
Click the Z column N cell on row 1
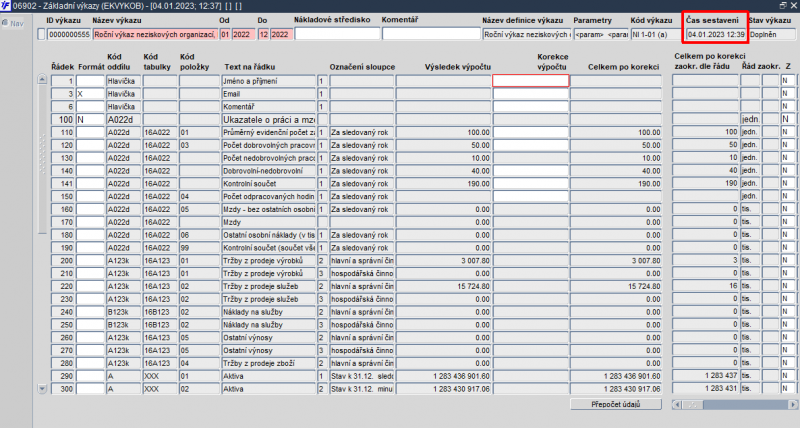(x=788, y=81)
